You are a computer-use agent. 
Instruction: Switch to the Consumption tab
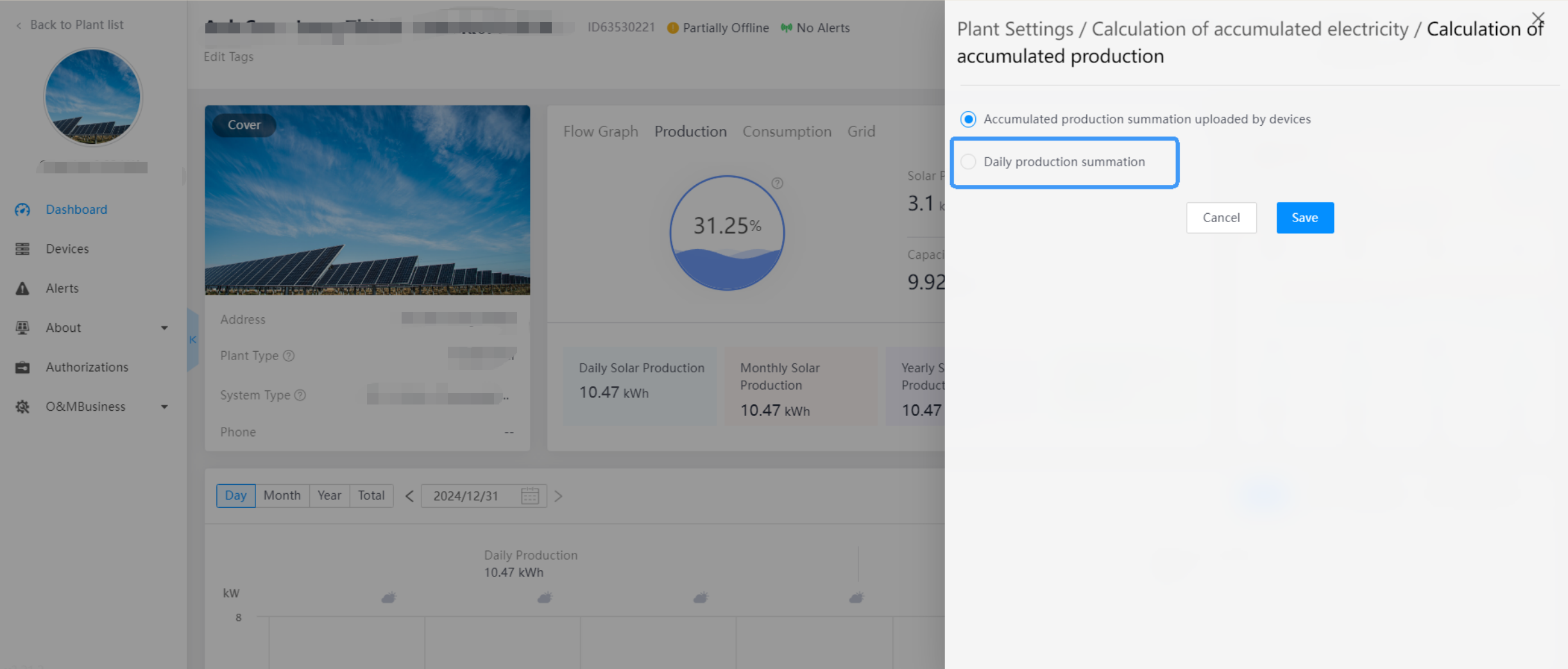tap(787, 132)
